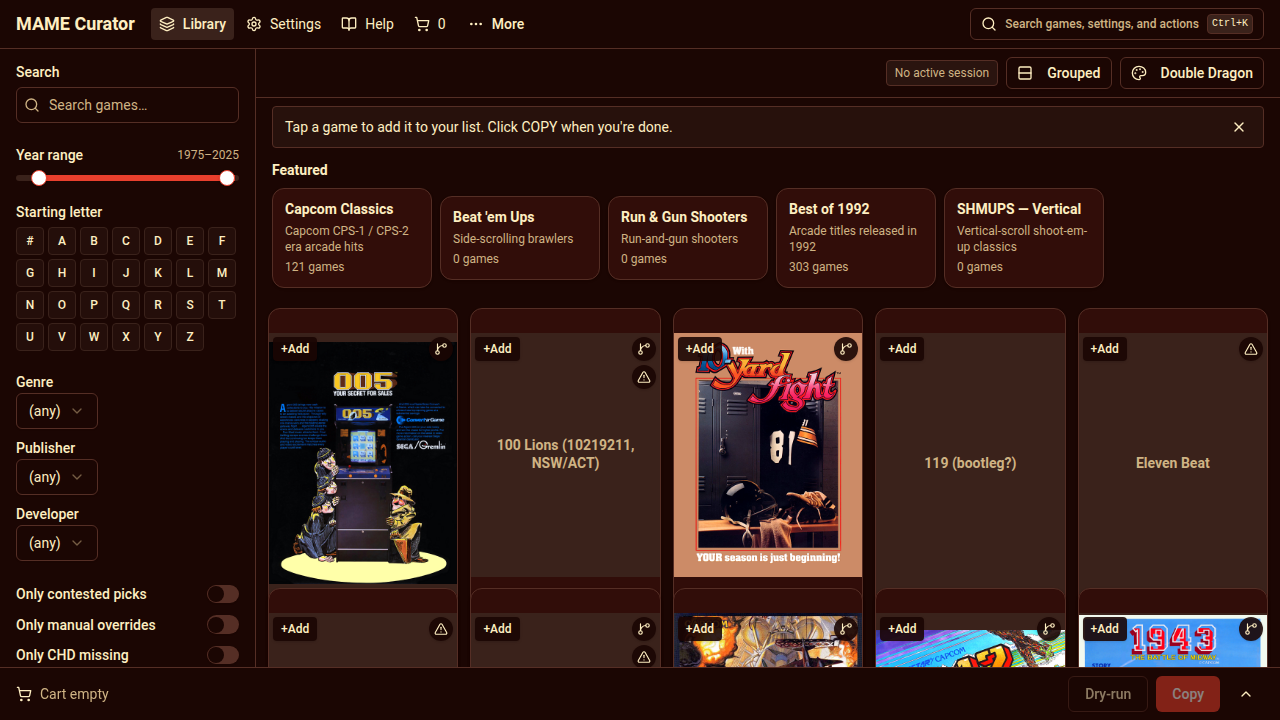The image size is (1280, 720).
Task: Click the branch icon on 10-Yard Fight card
Action: 846,349
